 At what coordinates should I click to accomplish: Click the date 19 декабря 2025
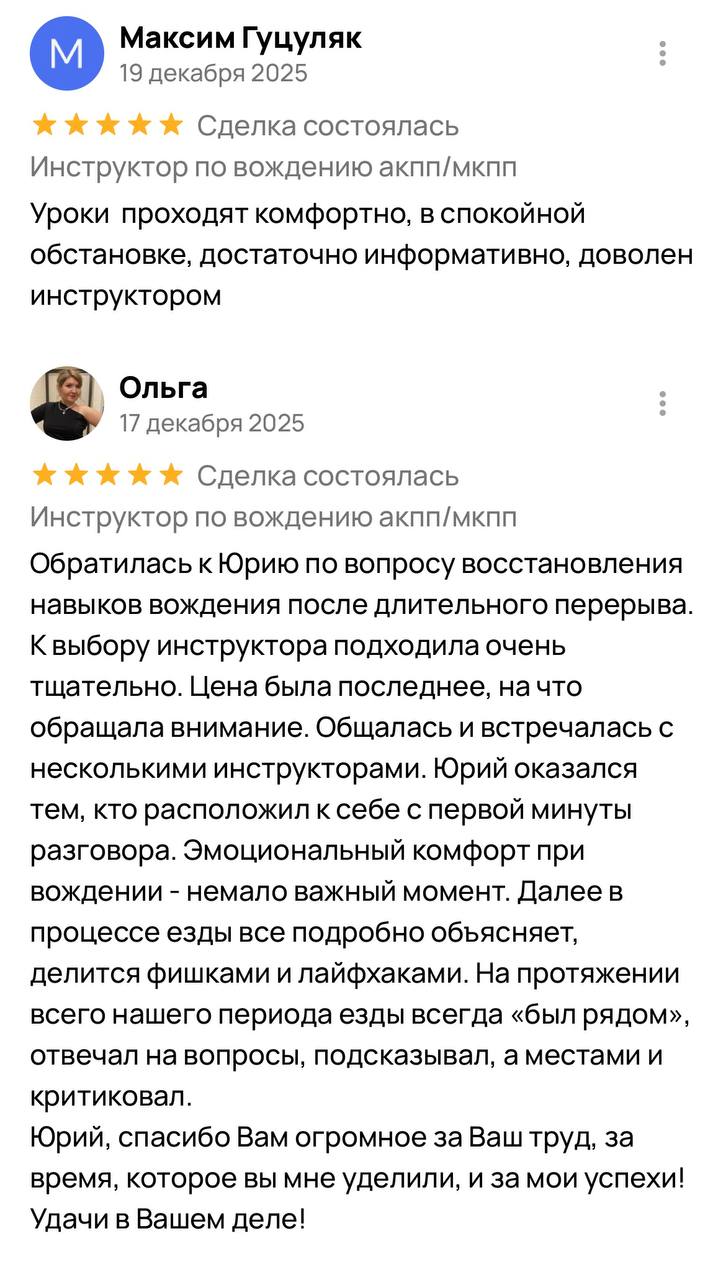point(213,73)
